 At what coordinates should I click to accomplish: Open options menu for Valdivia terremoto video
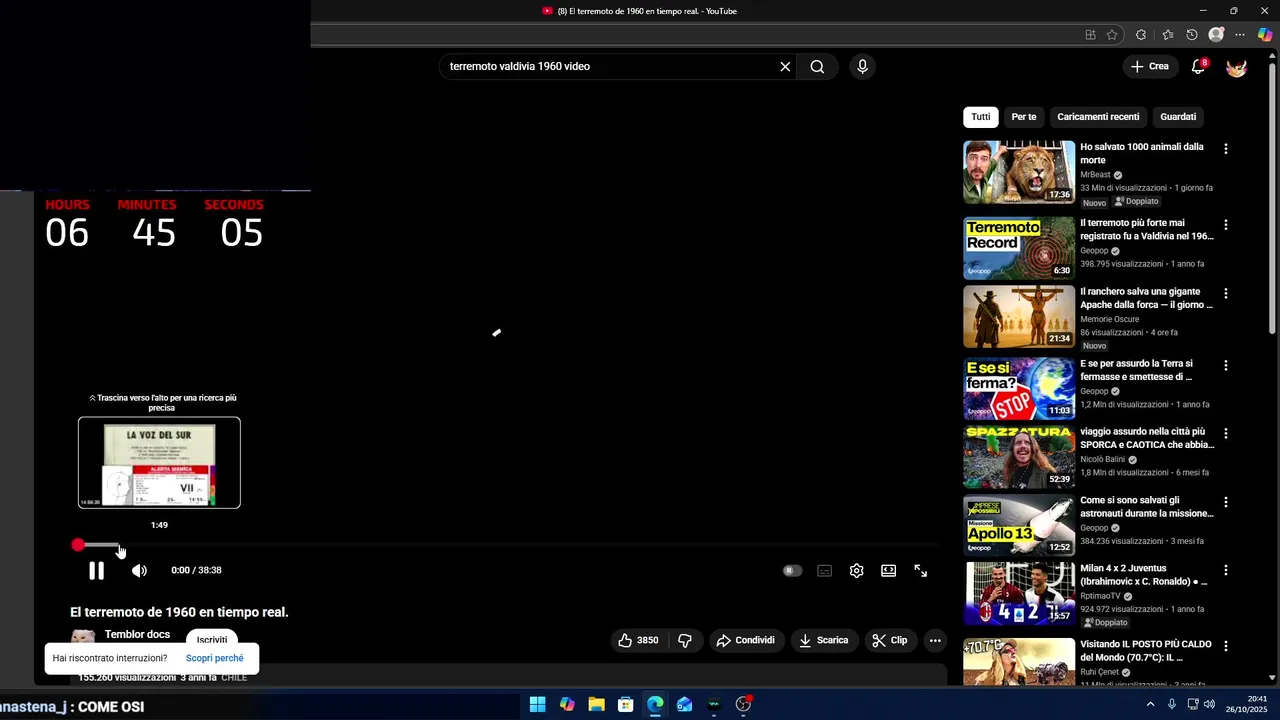[1225, 225]
